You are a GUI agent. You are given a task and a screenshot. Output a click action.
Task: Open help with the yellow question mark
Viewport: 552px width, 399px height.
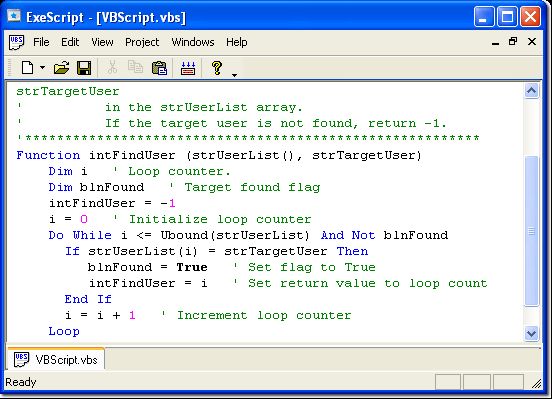click(x=217, y=68)
